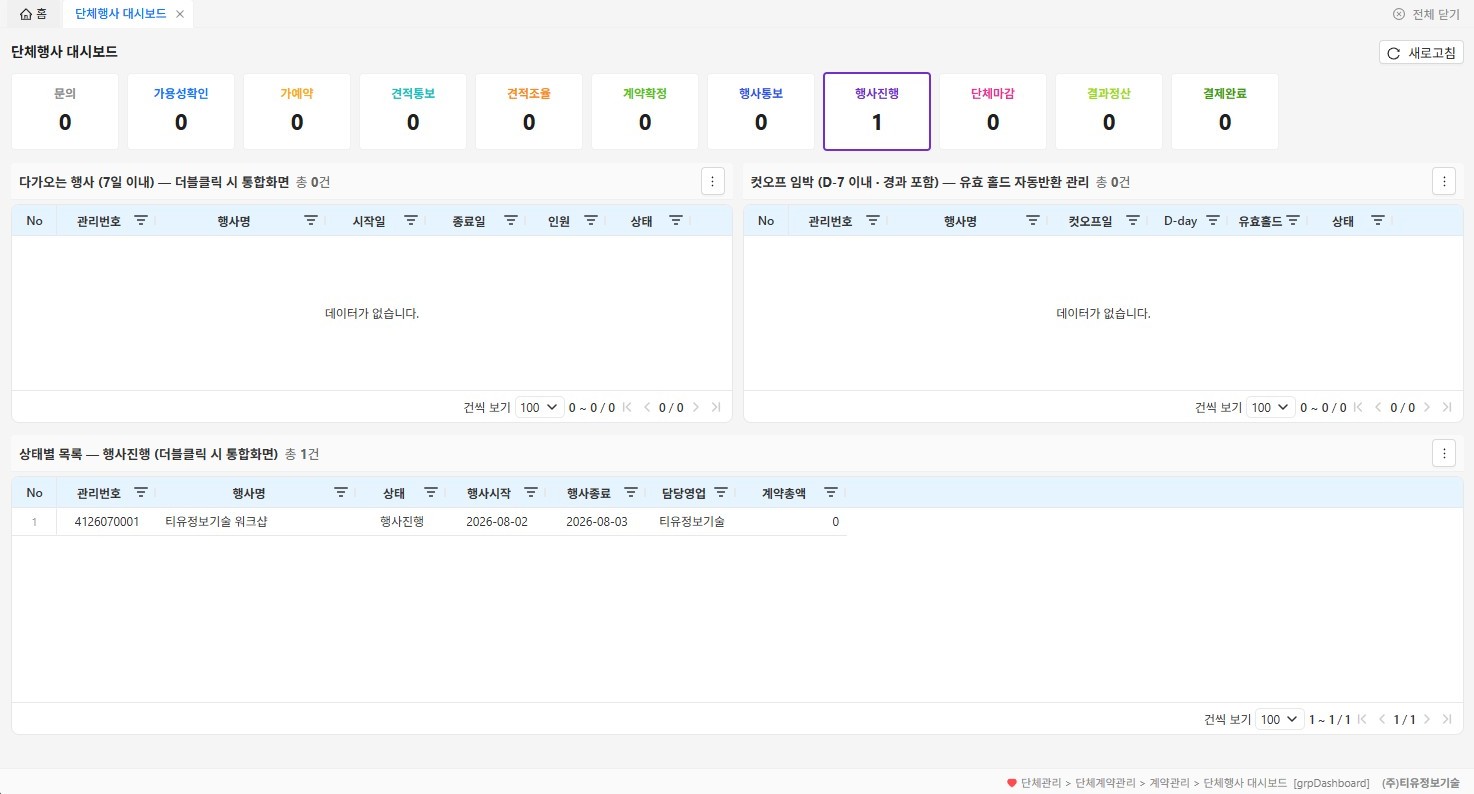Select the 행사진행 status card
The image size is (1474, 794).
[877, 111]
